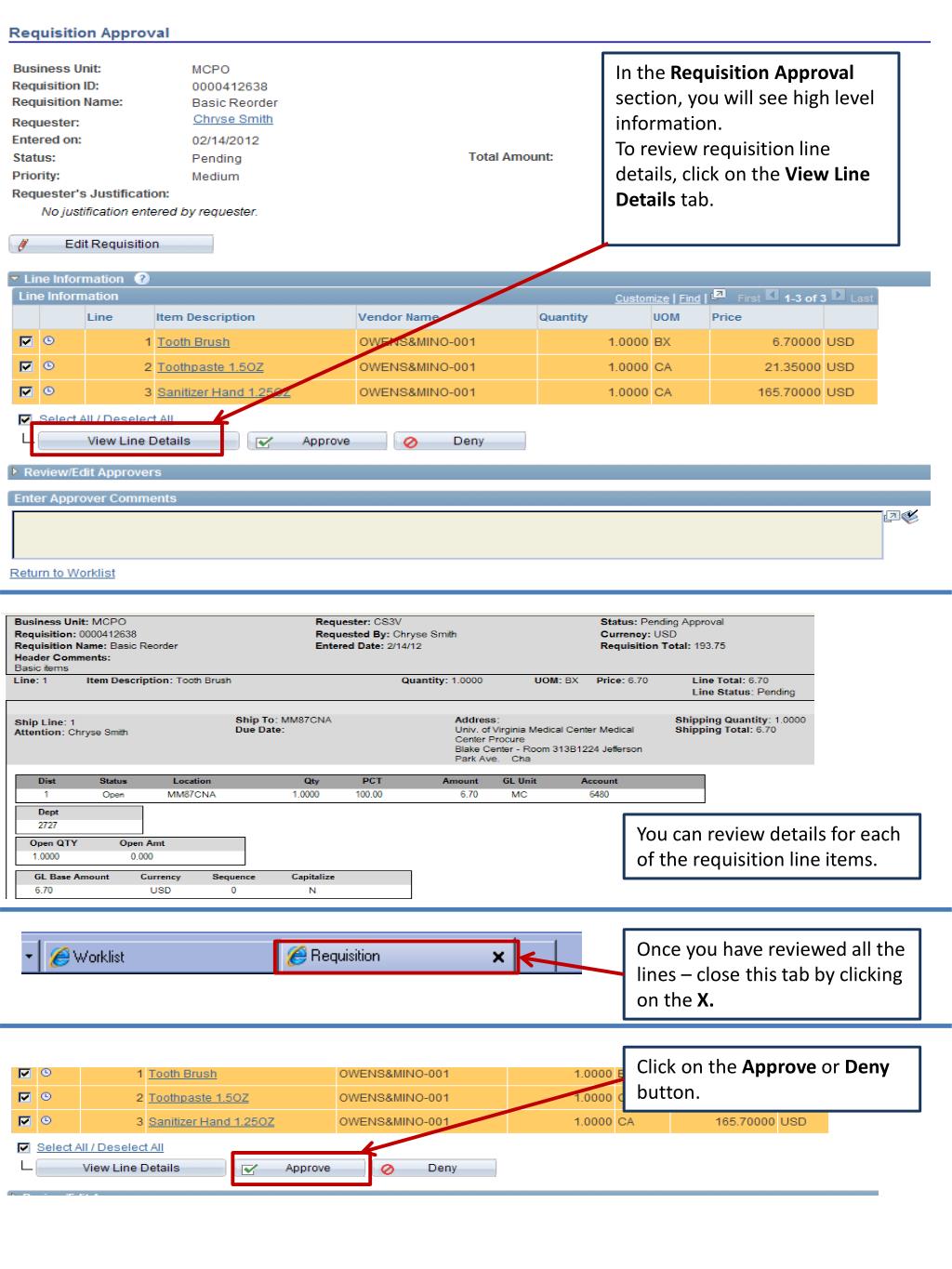Image resolution: width=952 pixels, height=1269 pixels.
Task: Click the price value 21.35000
Action: pos(793,367)
